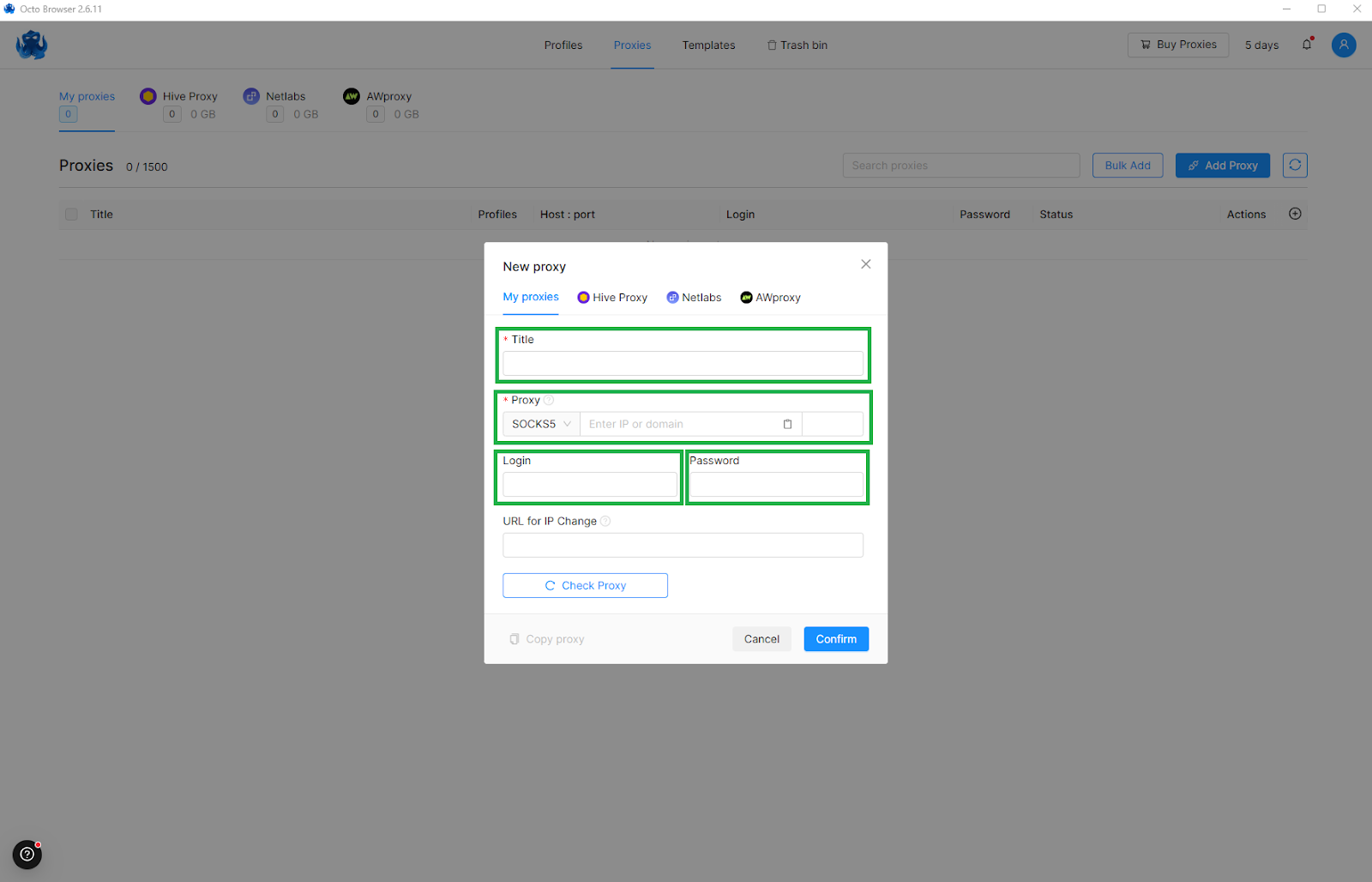
Task: Switch to My proxies tab in dialog
Action: point(531,297)
